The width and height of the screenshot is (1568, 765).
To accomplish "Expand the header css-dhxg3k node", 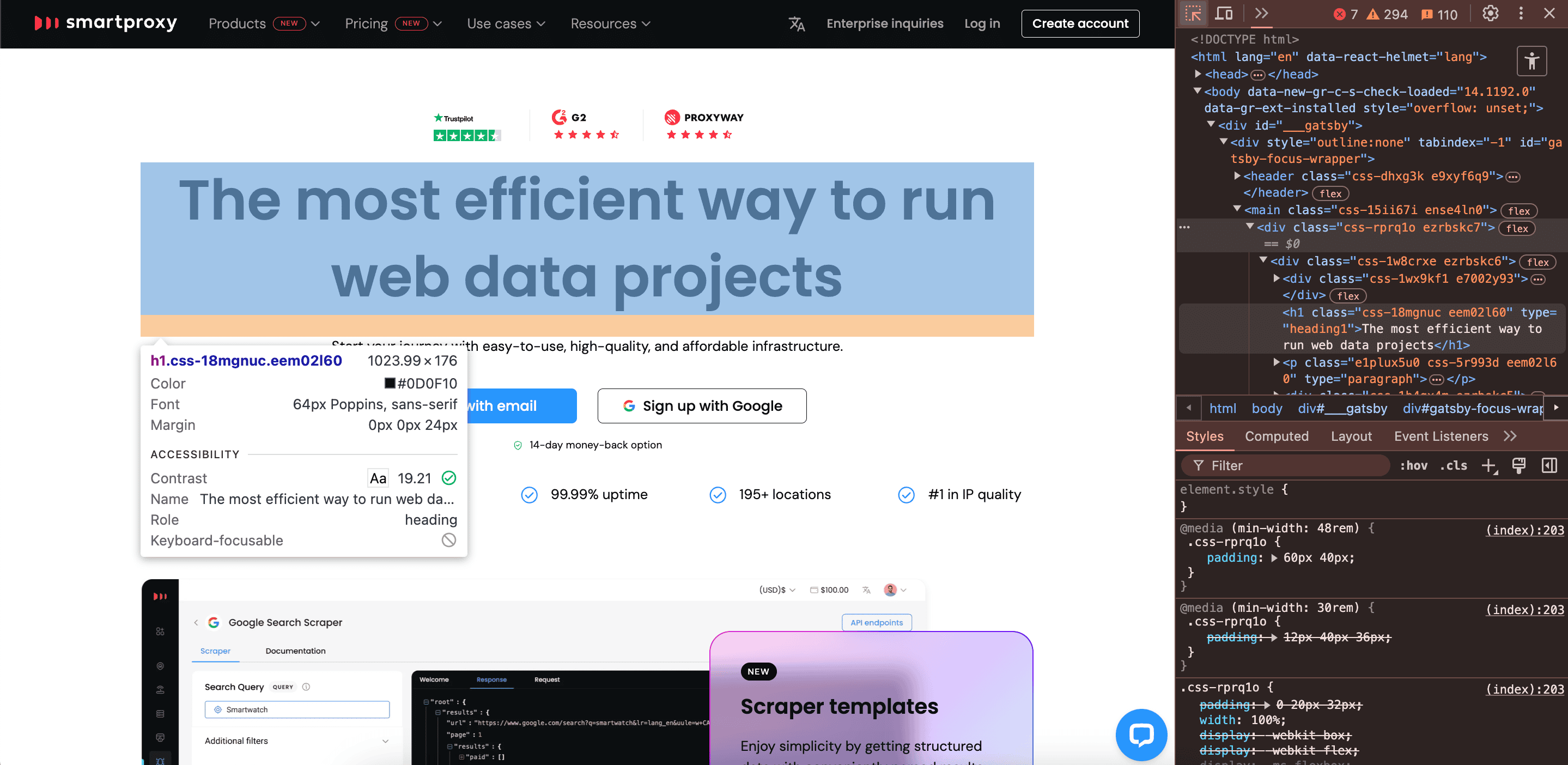I will click(1237, 176).
